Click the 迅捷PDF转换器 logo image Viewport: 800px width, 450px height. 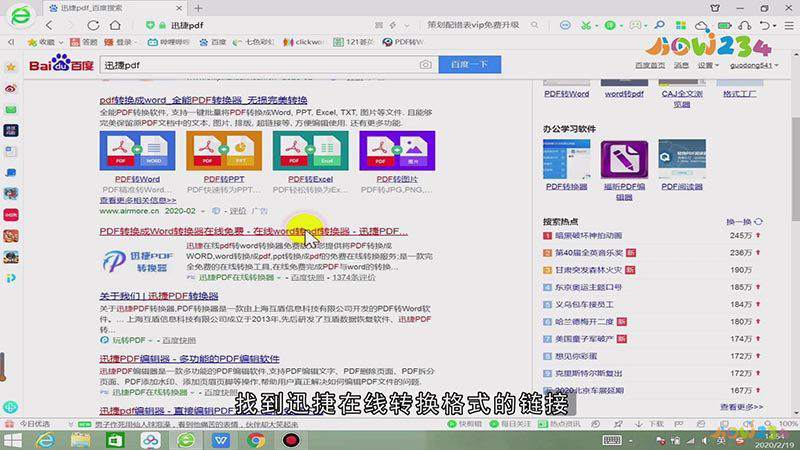point(138,261)
